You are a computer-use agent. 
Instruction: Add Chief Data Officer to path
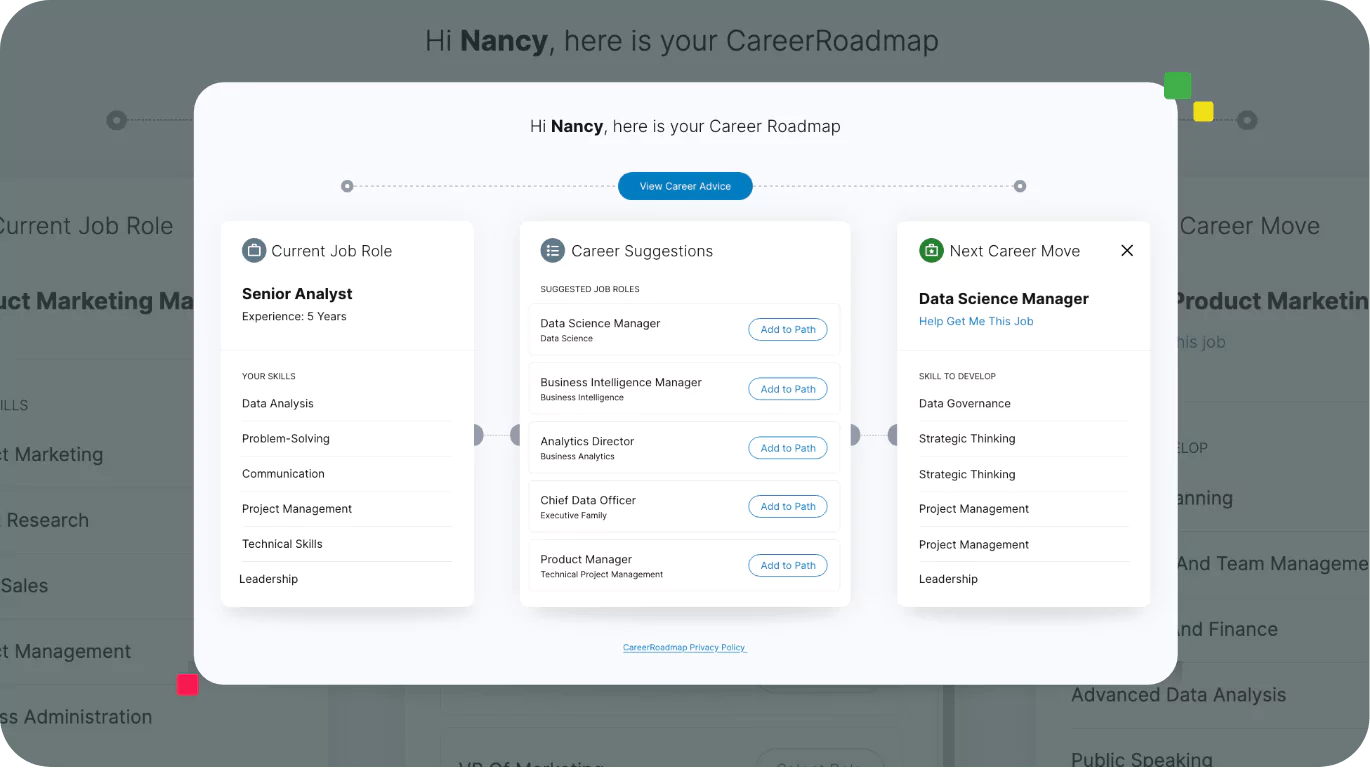pyautogui.click(x=788, y=506)
